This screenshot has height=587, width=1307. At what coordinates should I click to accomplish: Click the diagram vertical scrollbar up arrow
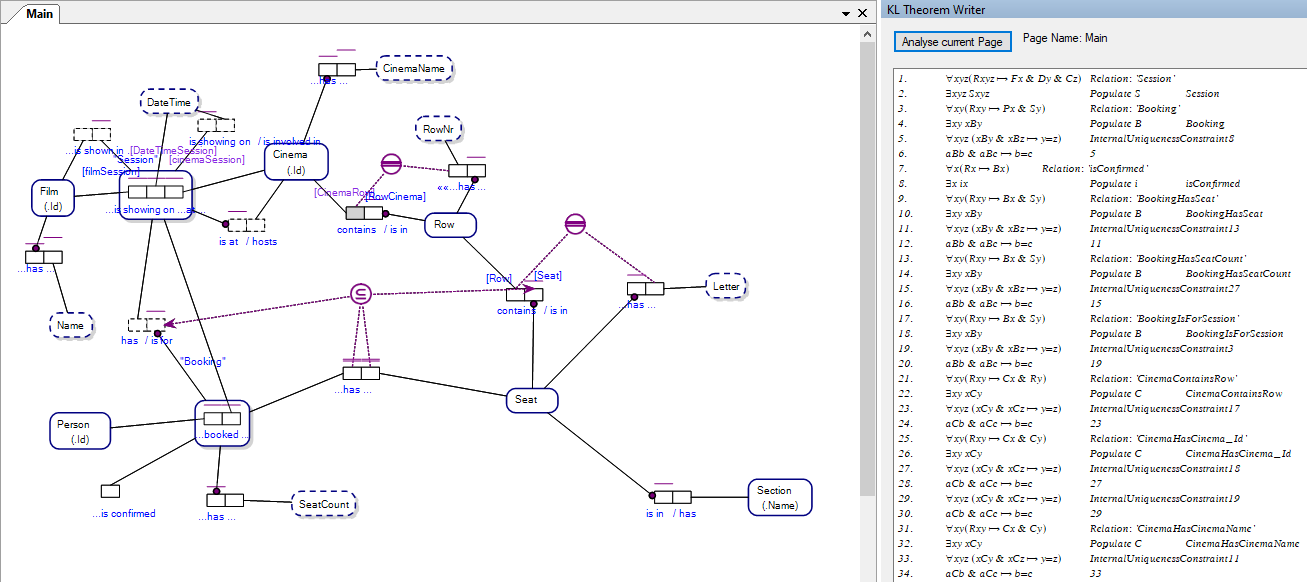click(x=868, y=33)
